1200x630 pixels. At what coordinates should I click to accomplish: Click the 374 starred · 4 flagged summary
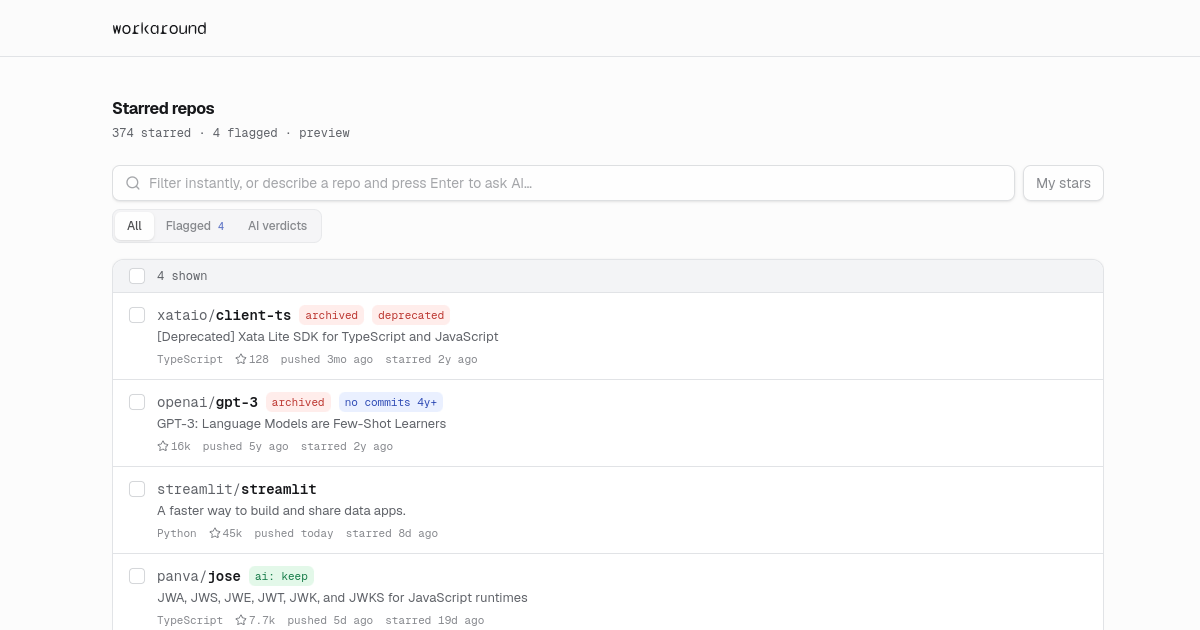pyautogui.click(x=231, y=133)
